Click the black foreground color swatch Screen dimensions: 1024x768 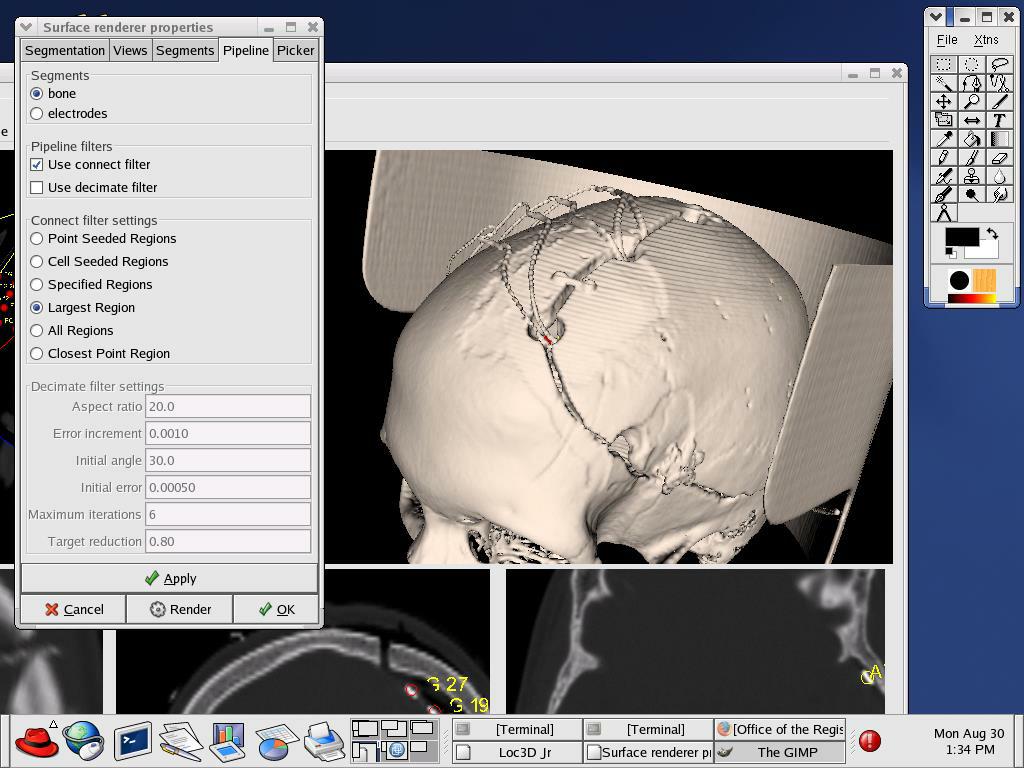pyautogui.click(x=962, y=236)
